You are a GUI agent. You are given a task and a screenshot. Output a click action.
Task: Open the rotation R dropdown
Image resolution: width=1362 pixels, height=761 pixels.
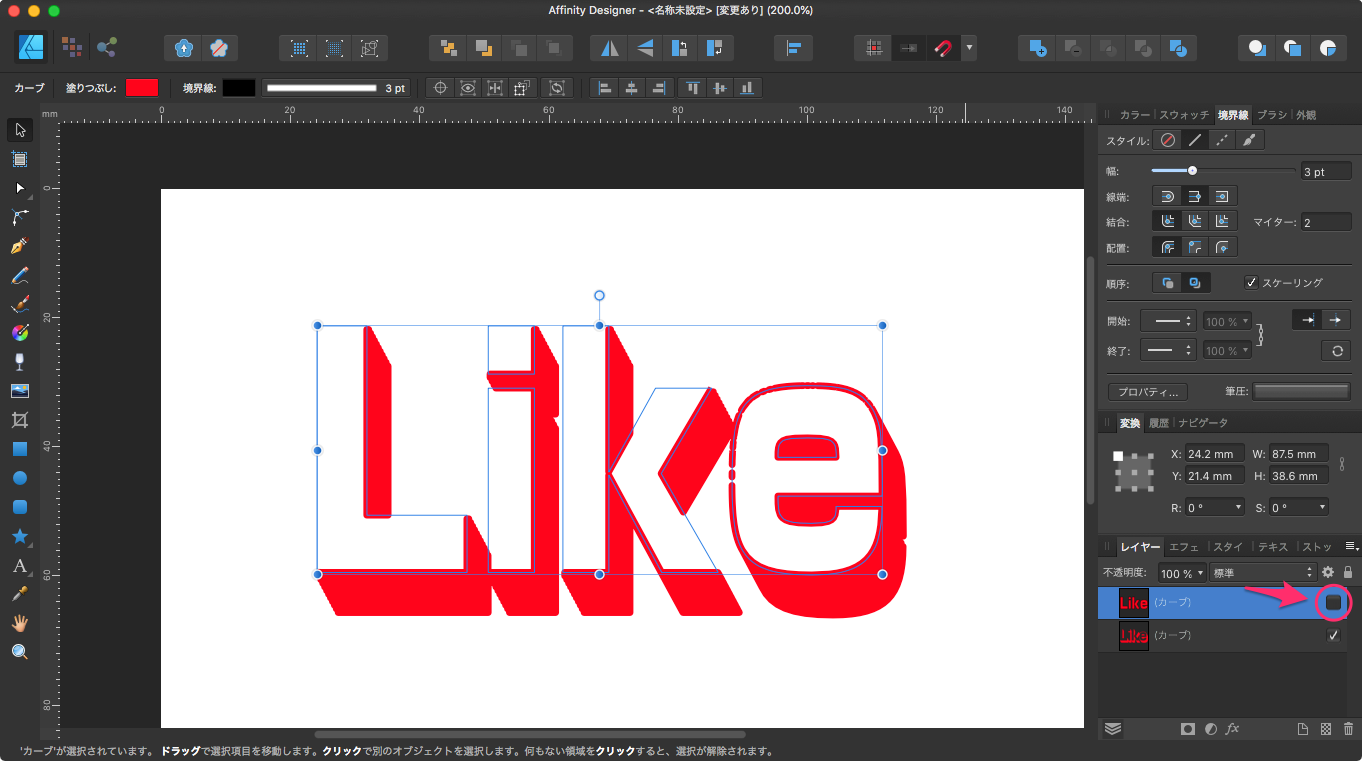click(x=1215, y=508)
